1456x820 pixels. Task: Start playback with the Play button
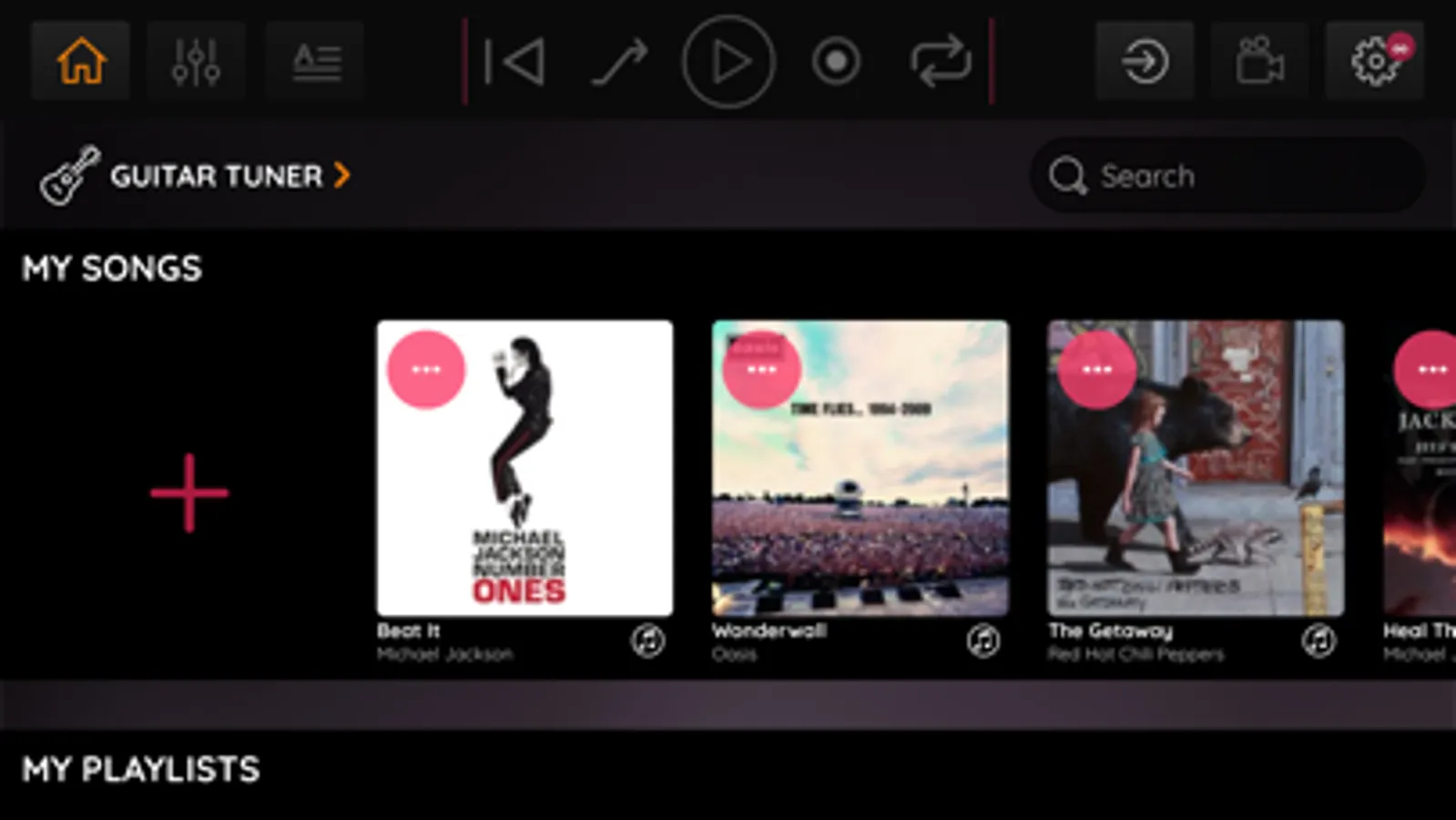coord(728,62)
